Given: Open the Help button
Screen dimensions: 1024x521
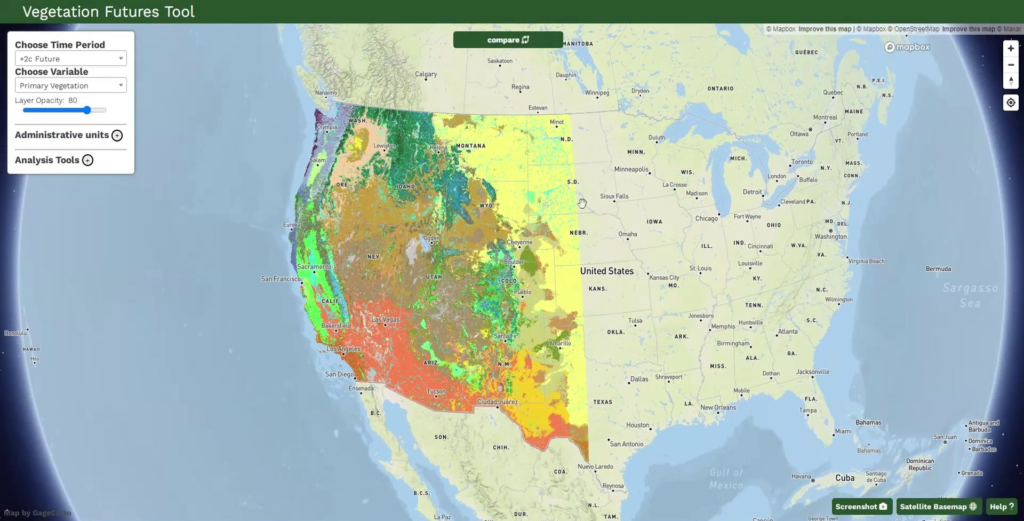Looking at the screenshot, I should pos(1002,507).
